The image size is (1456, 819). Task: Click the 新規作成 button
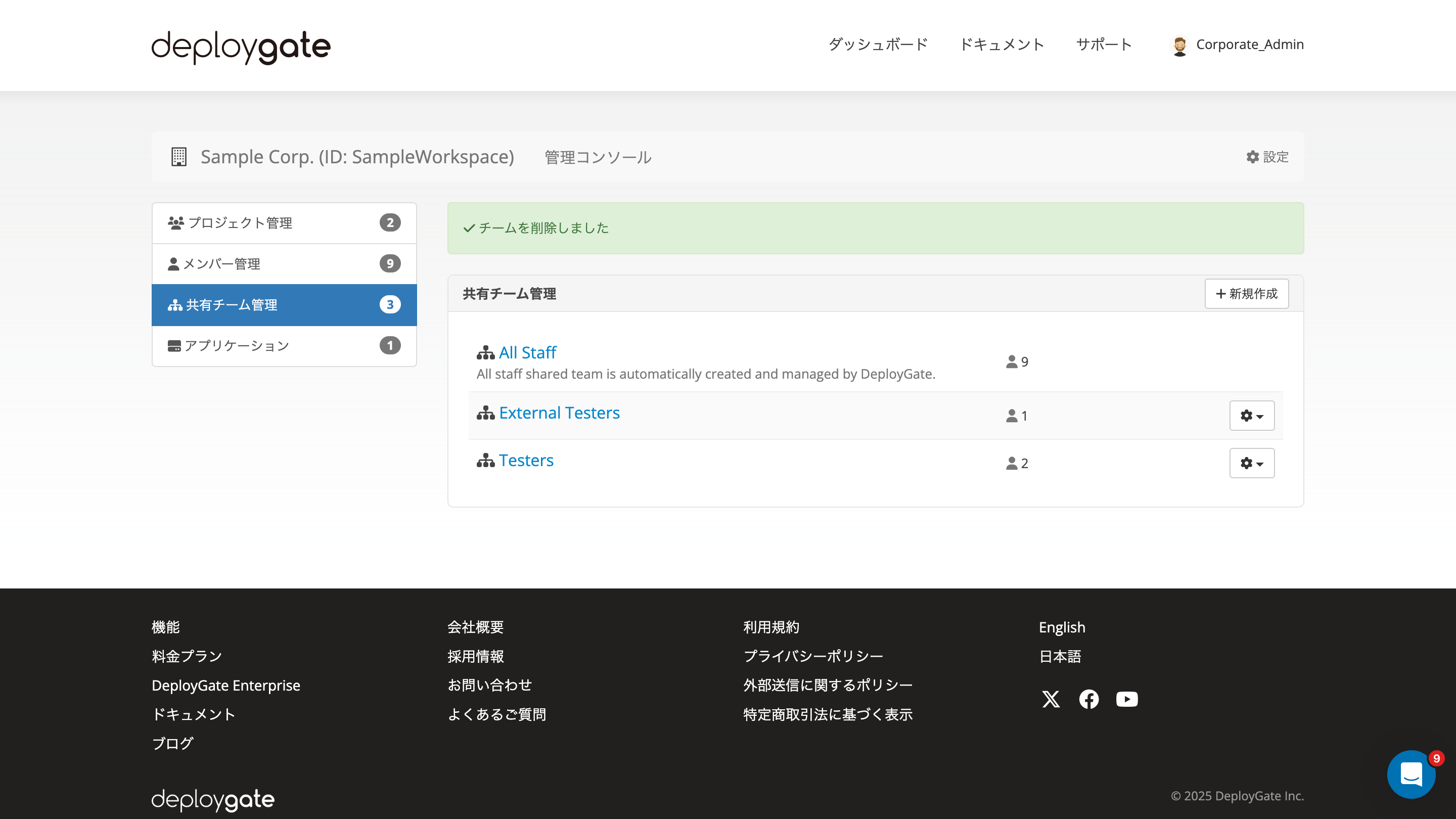point(1247,294)
